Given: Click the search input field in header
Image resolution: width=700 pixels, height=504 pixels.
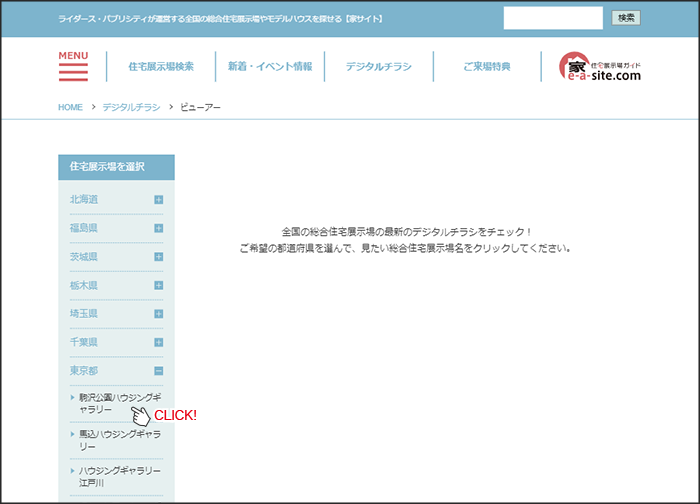Looking at the screenshot, I should 553,18.
